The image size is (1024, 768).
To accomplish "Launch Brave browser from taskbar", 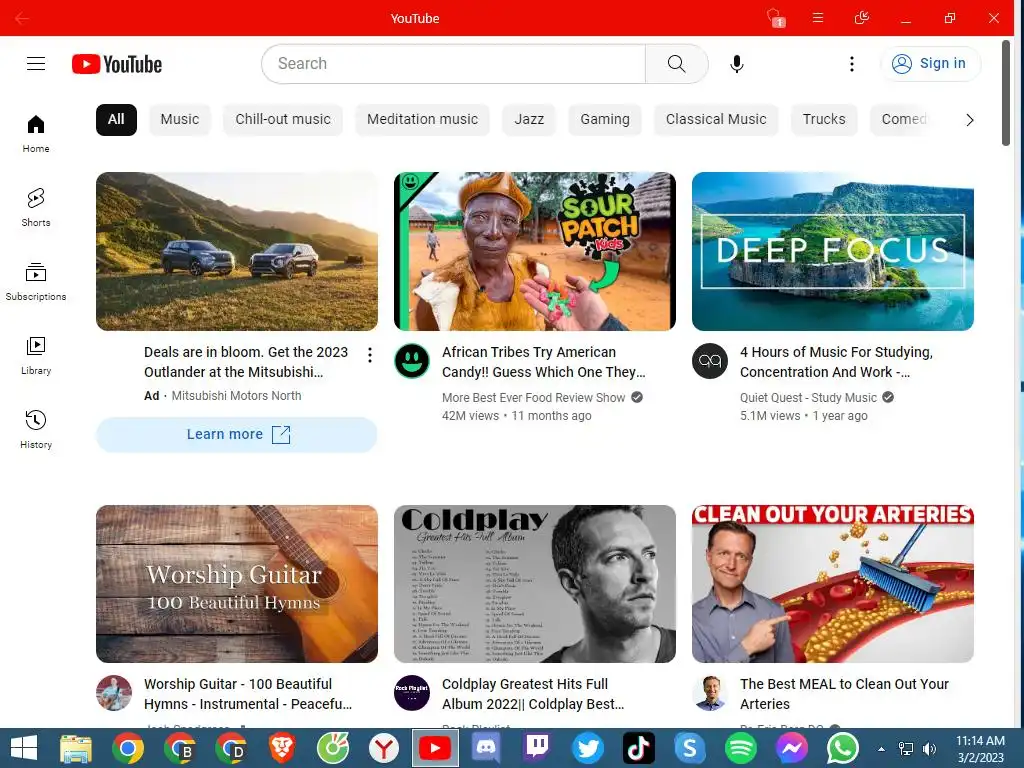I will click(281, 748).
